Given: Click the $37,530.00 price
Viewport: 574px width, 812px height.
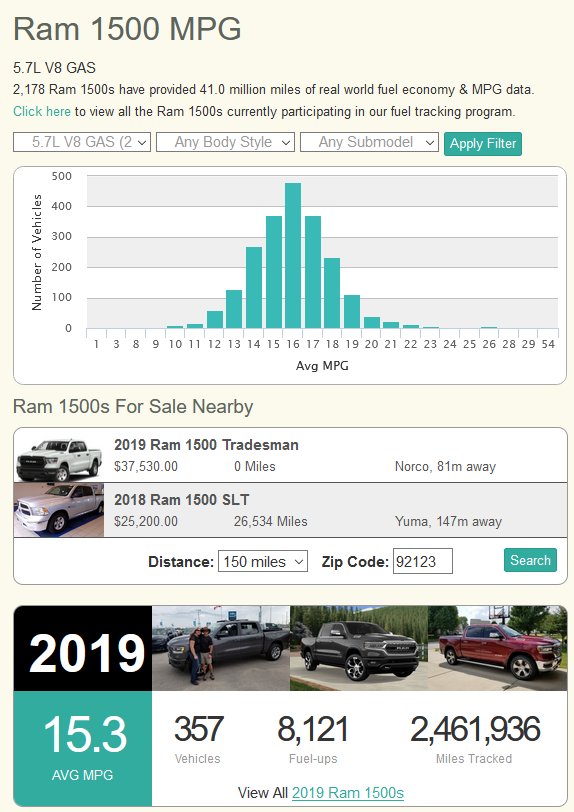Looking at the screenshot, I should click(x=146, y=466).
